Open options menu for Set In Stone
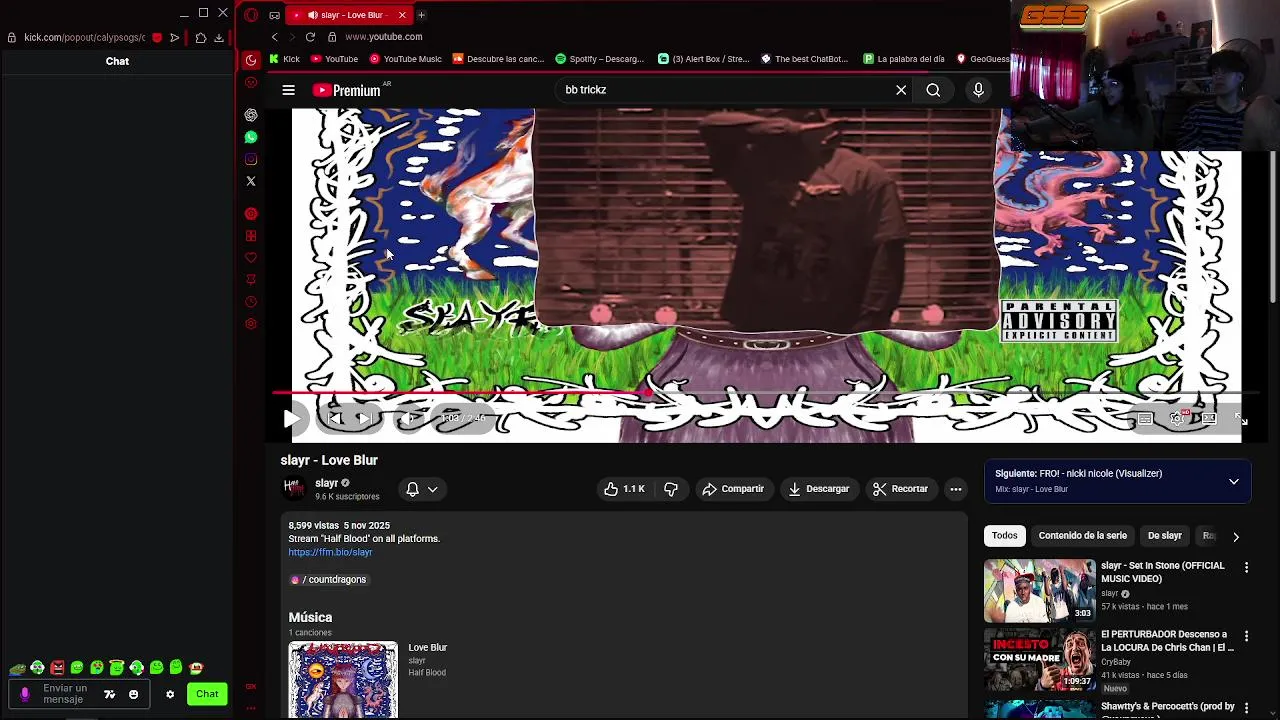 (x=1246, y=568)
